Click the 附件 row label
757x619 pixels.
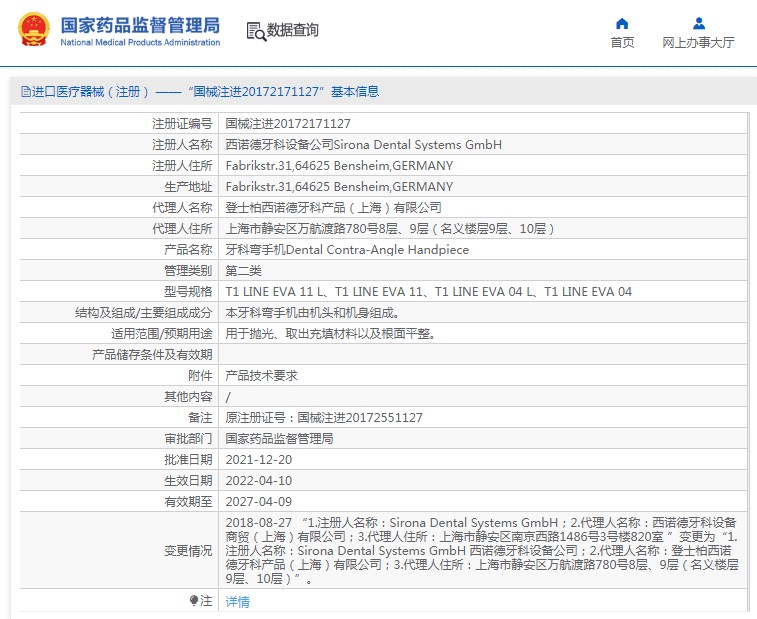point(200,376)
